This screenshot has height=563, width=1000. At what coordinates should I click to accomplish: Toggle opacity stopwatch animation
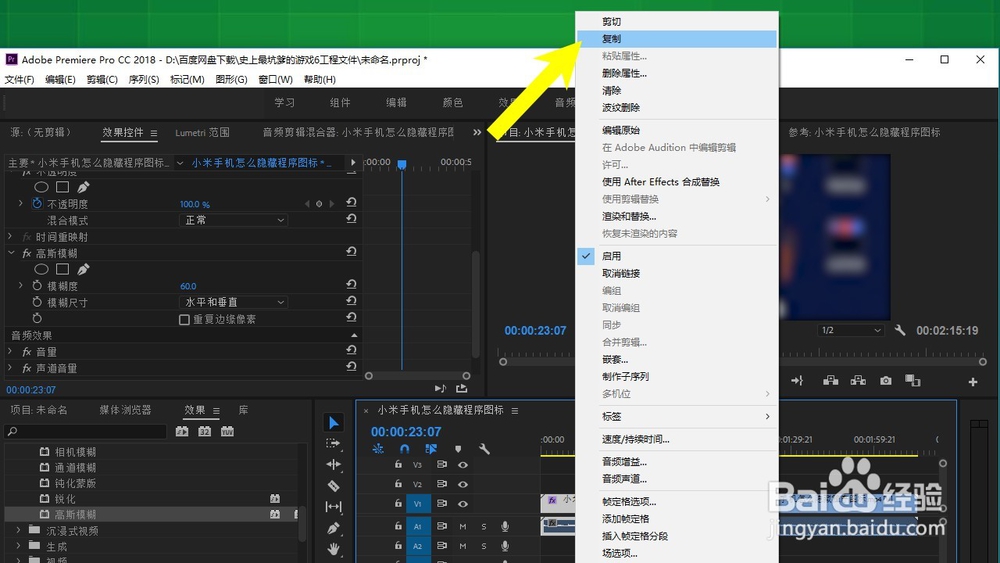pyautogui.click(x=37, y=203)
